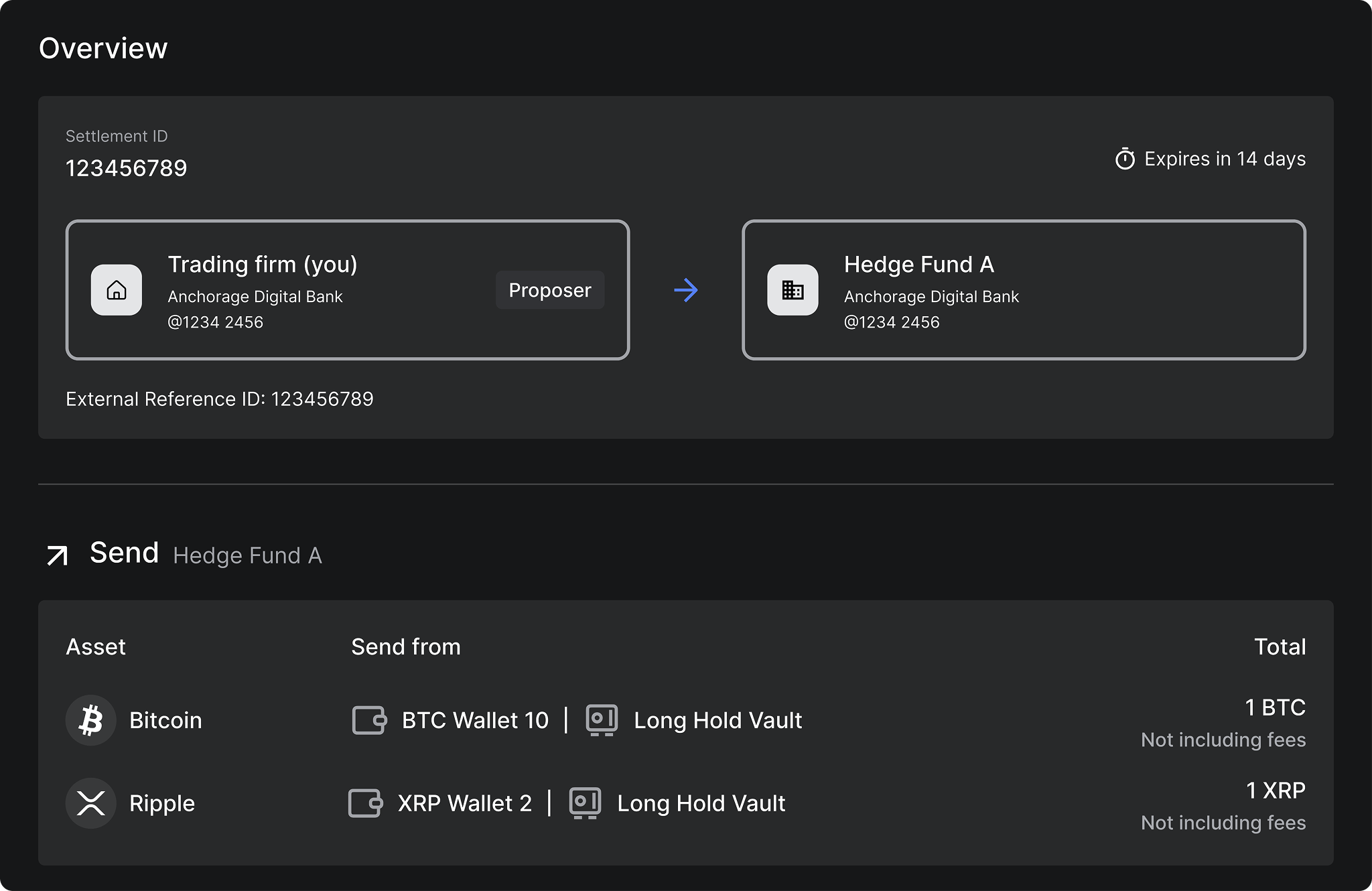Click Long Hold Vault in Ripple row
The width and height of the screenshot is (1372, 891).
(701, 803)
